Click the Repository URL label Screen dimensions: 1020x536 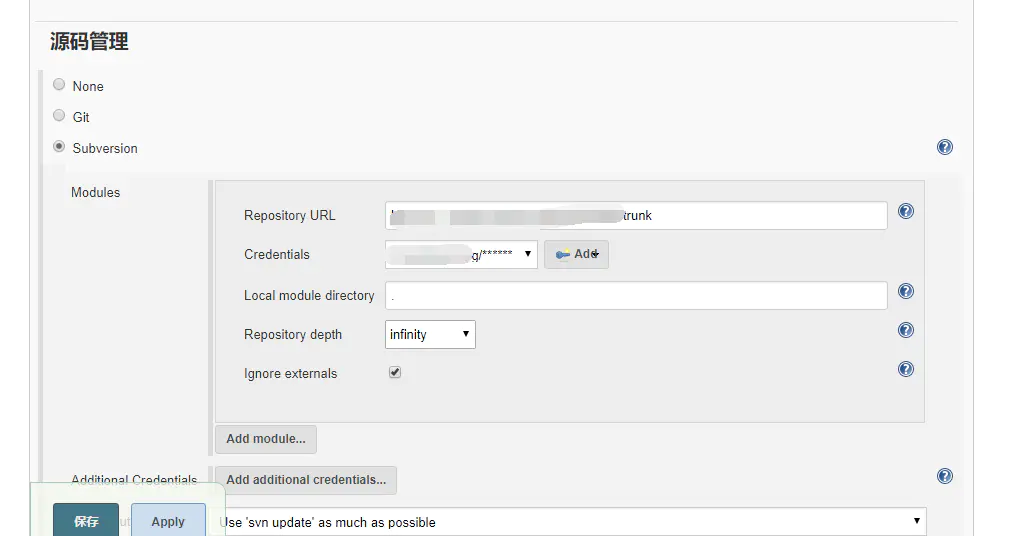[x=289, y=215]
